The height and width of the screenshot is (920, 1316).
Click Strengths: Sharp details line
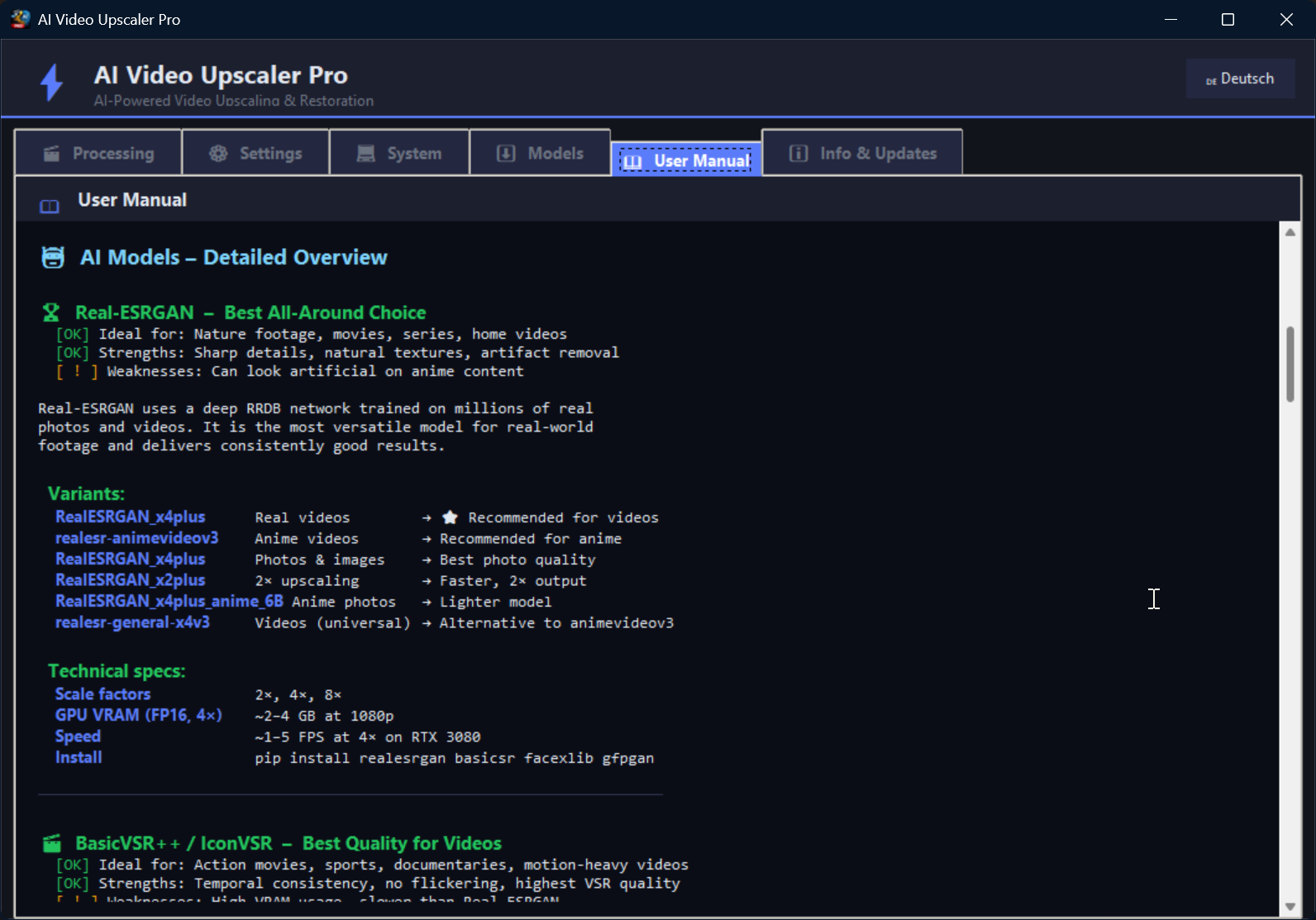pyautogui.click(x=337, y=353)
